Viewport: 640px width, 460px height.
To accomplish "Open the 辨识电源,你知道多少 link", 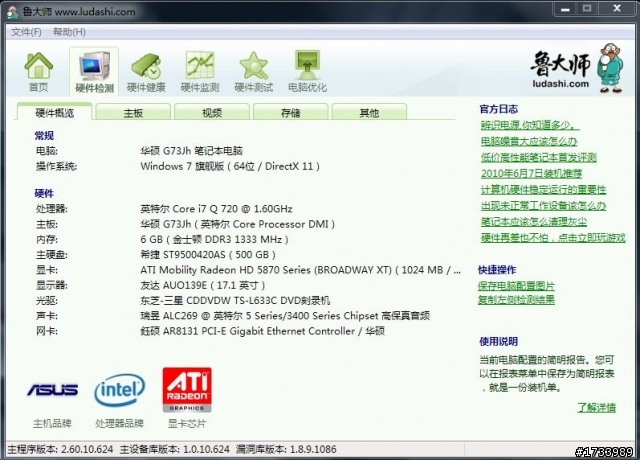I will pos(530,125).
